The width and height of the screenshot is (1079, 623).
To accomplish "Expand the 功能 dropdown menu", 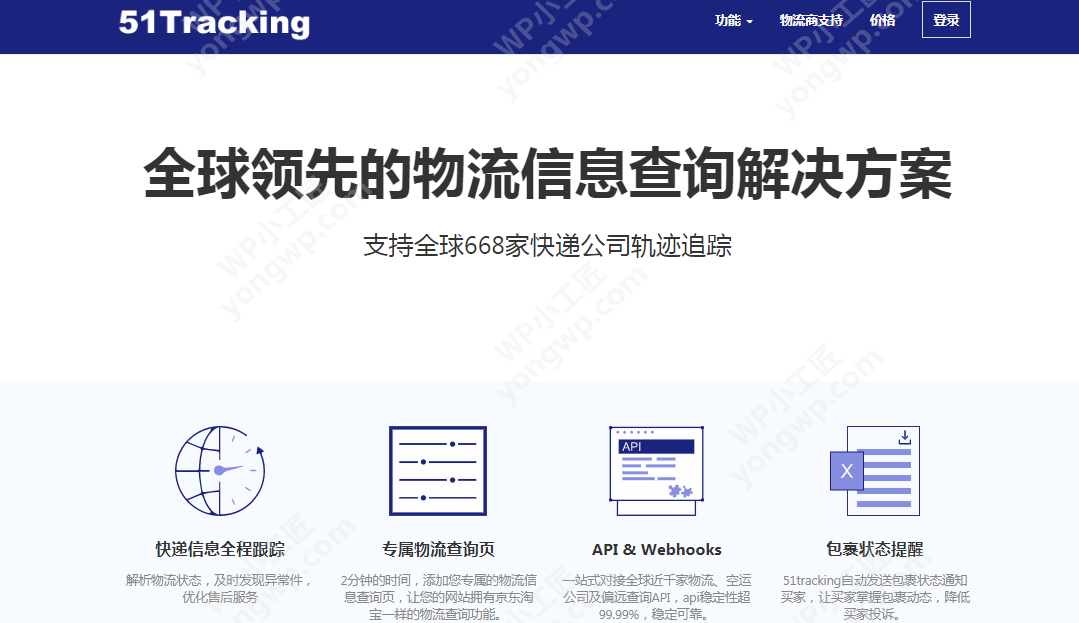I will (x=733, y=20).
